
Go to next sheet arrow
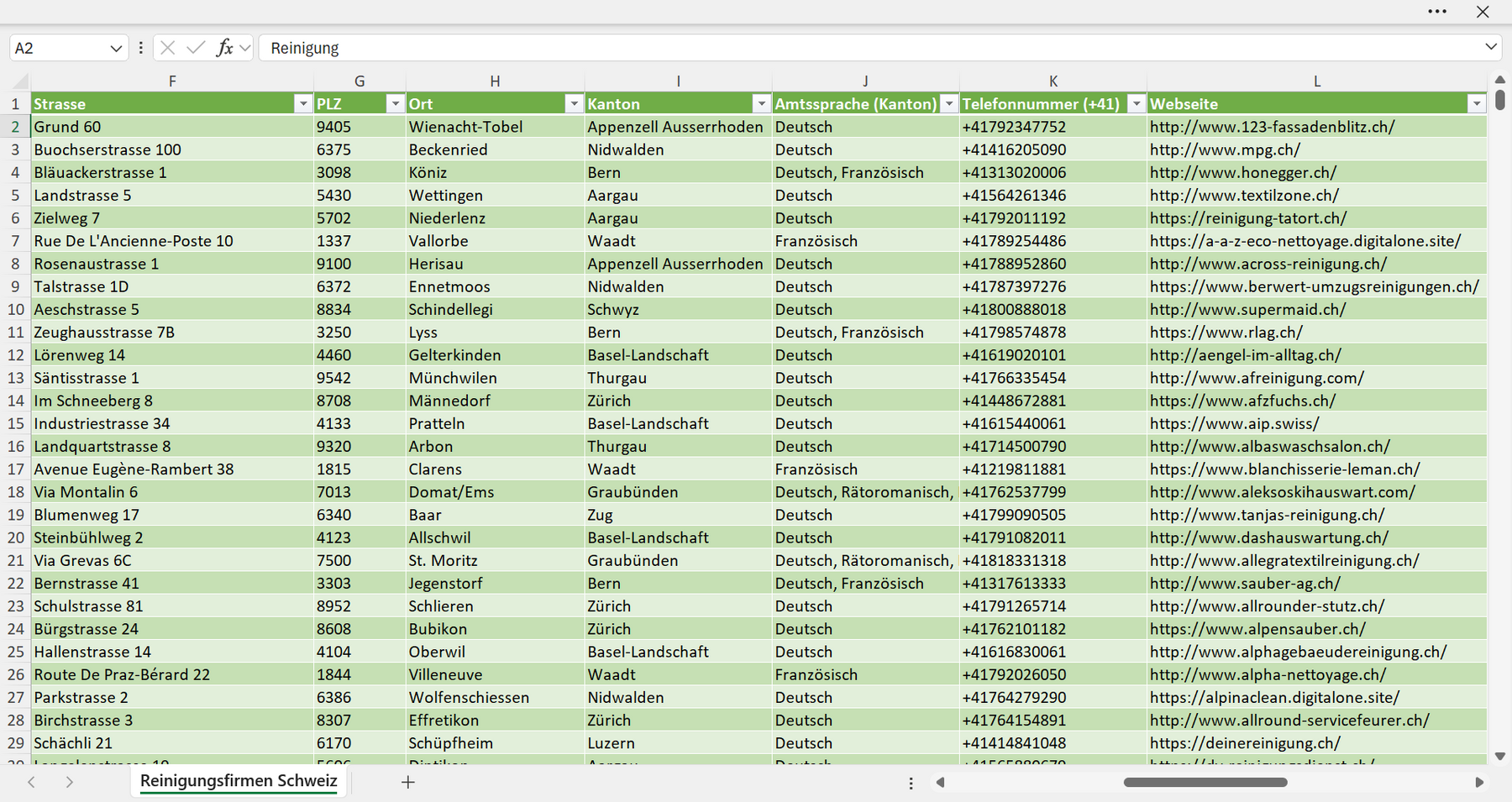(x=70, y=782)
